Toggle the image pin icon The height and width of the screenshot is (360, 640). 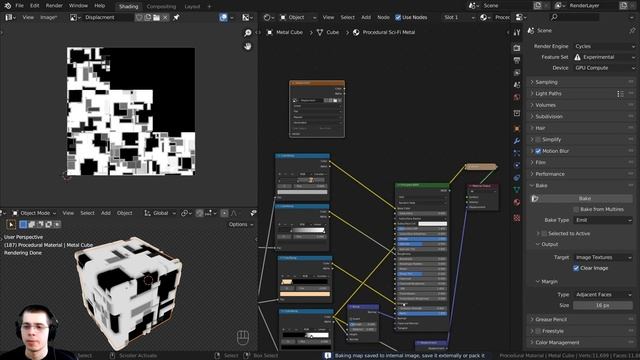coord(176,18)
